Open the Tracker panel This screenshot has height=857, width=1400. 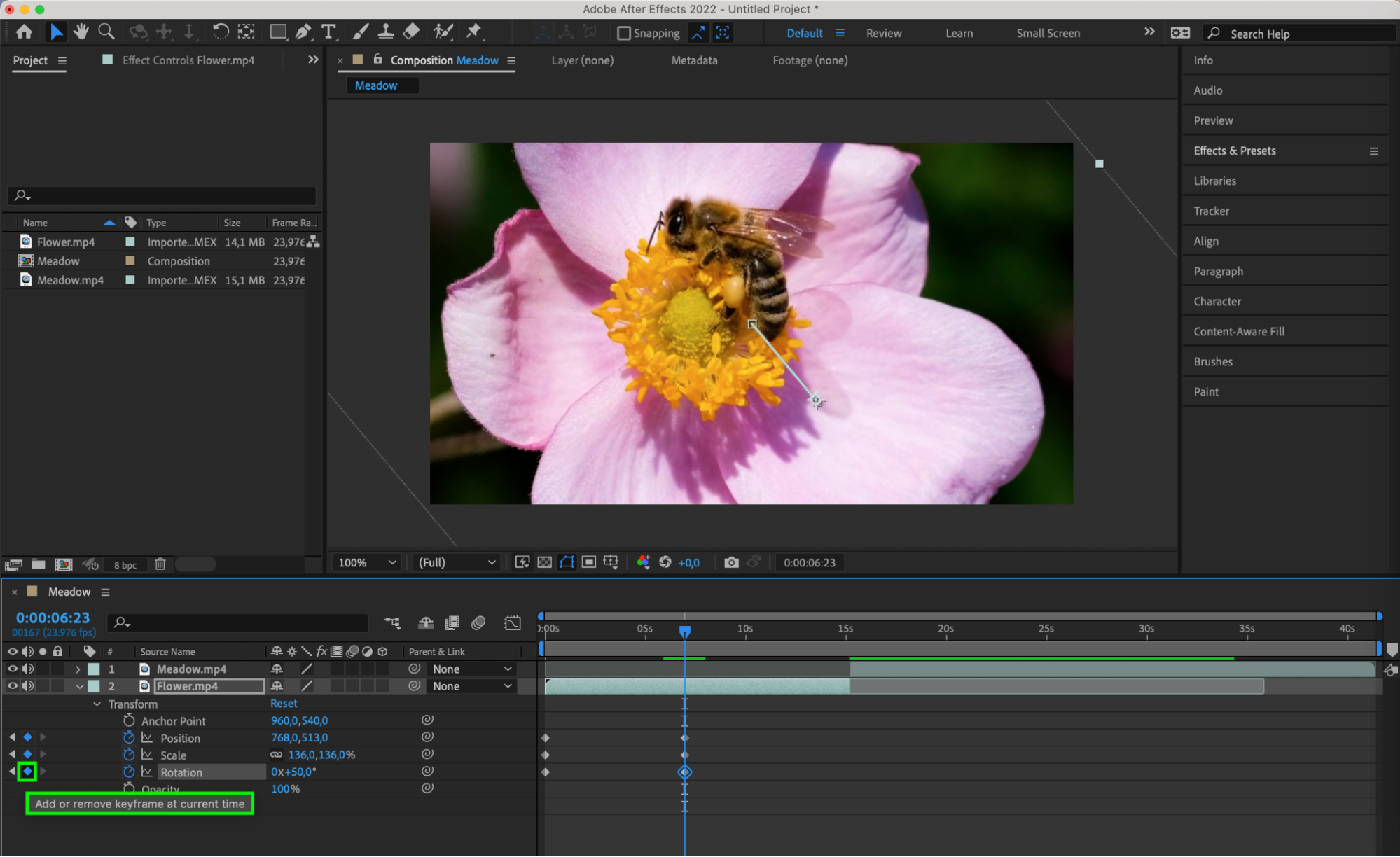tap(1211, 211)
